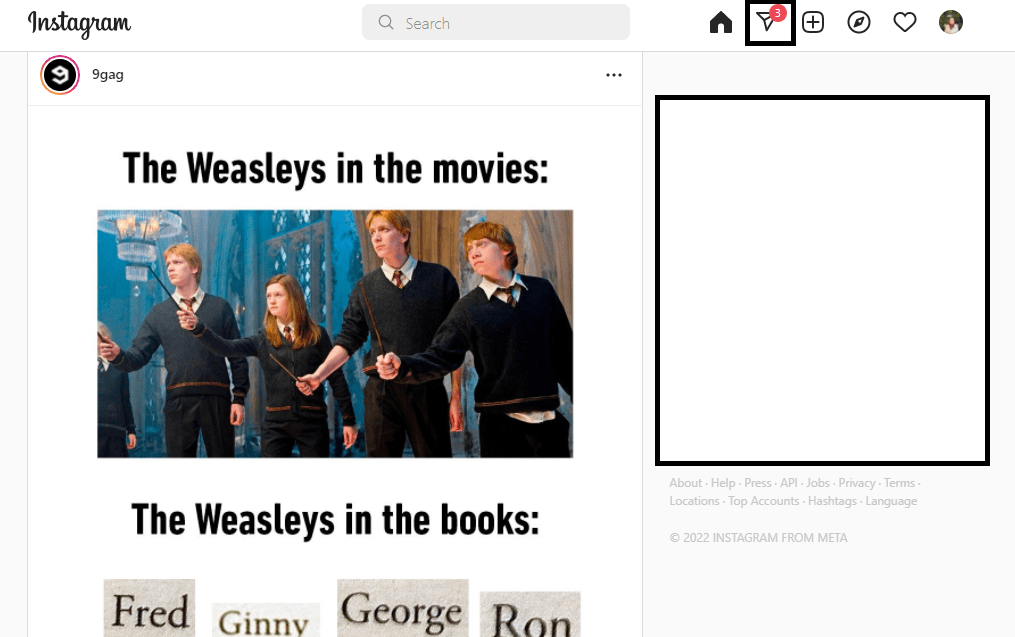
Task: Open 9gag story profile picture
Action: click(60, 75)
